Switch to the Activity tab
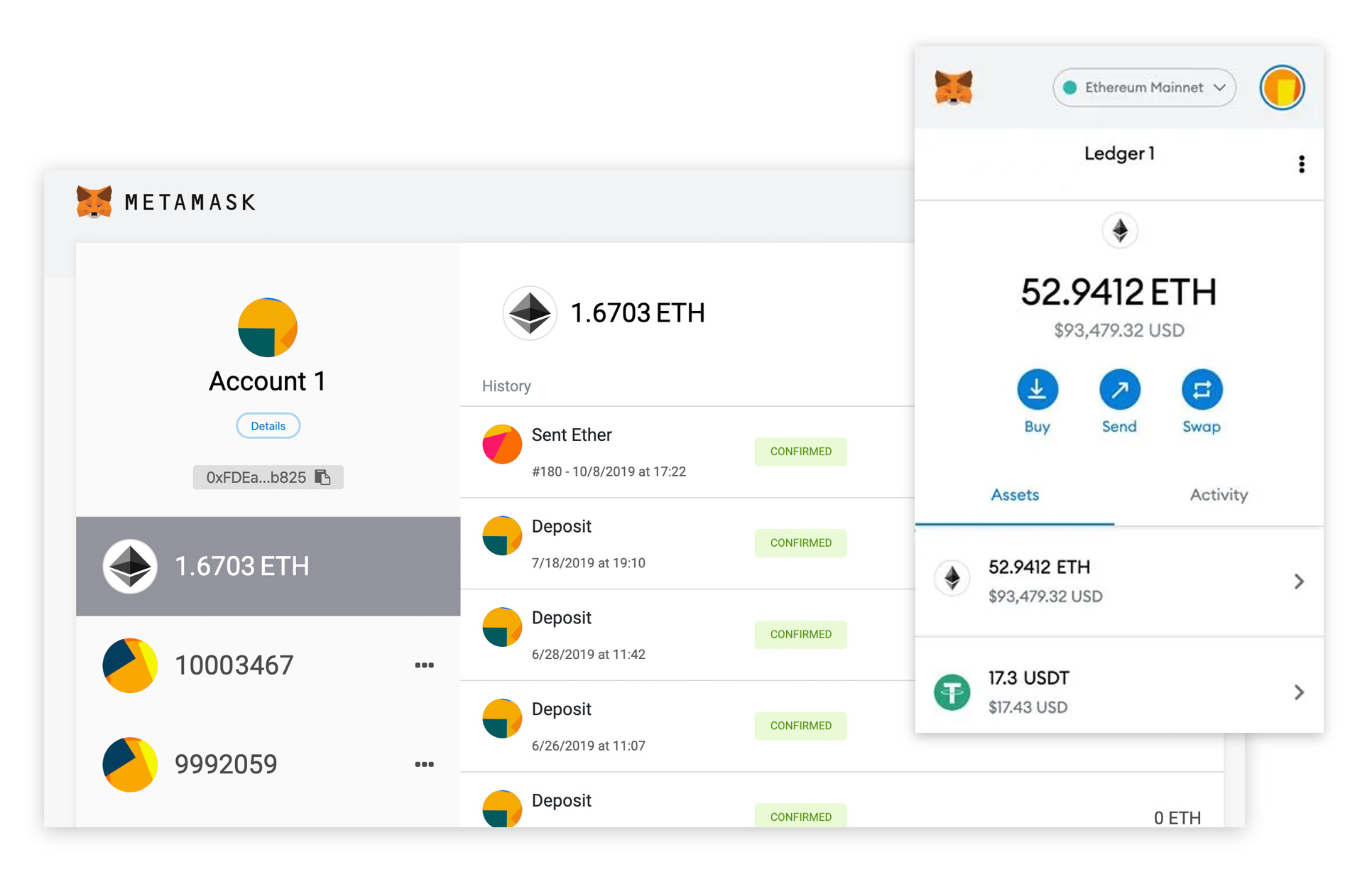Image resolution: width=1372 pixels, height=889 pixels. pyautogui.click(x=1219, y=495)
